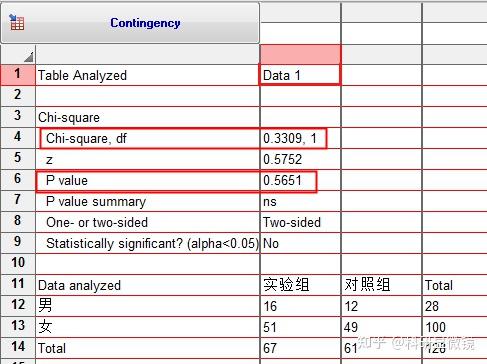Click the value '0.5651'
Image resolution: width=487 pixels, height=364 pixels.
282,180
